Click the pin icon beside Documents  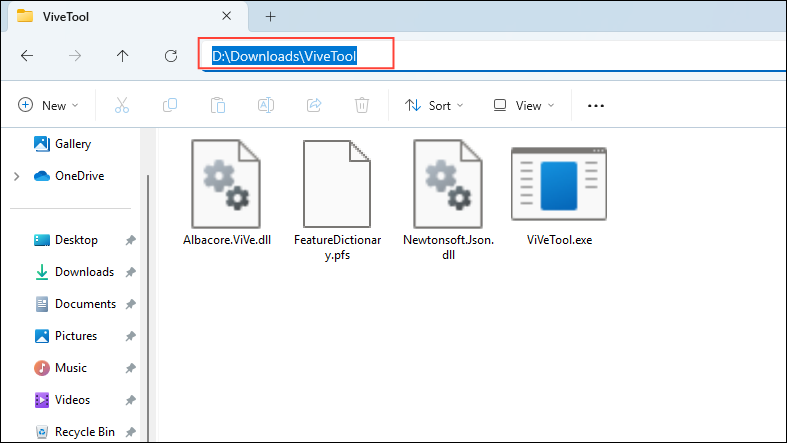click(130, 304)
